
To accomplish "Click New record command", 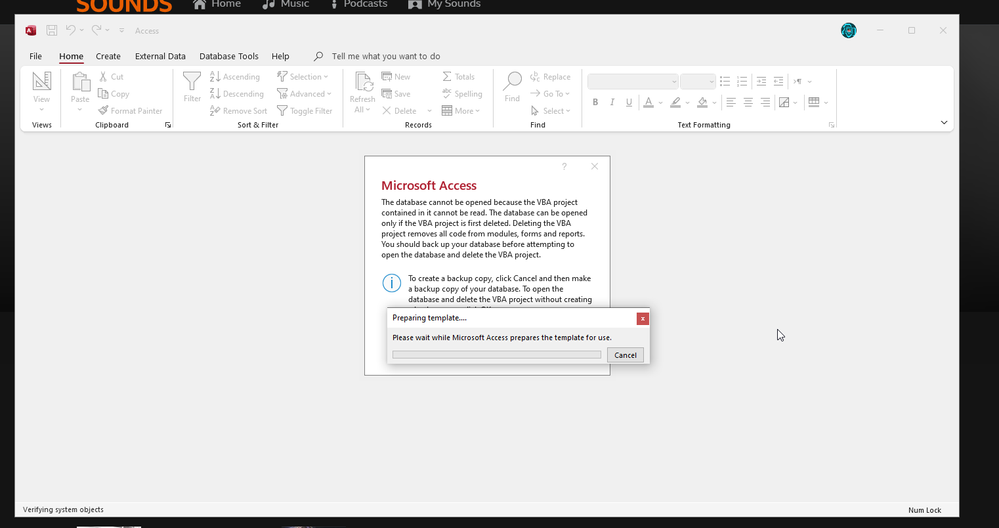I will [396, 76].
